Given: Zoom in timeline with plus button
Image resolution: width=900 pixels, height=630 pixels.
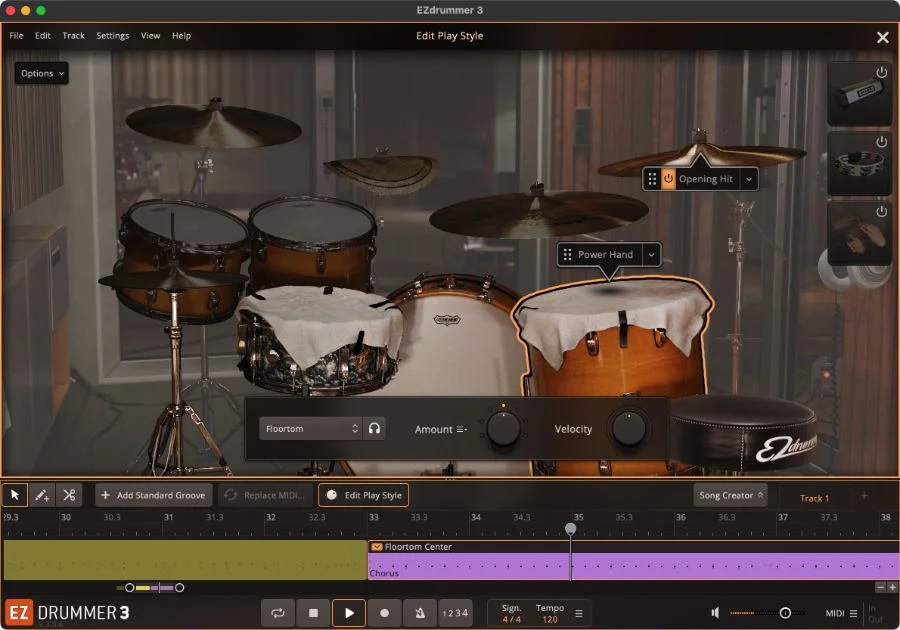Looking at the screenshot, I should click(892, 588).
